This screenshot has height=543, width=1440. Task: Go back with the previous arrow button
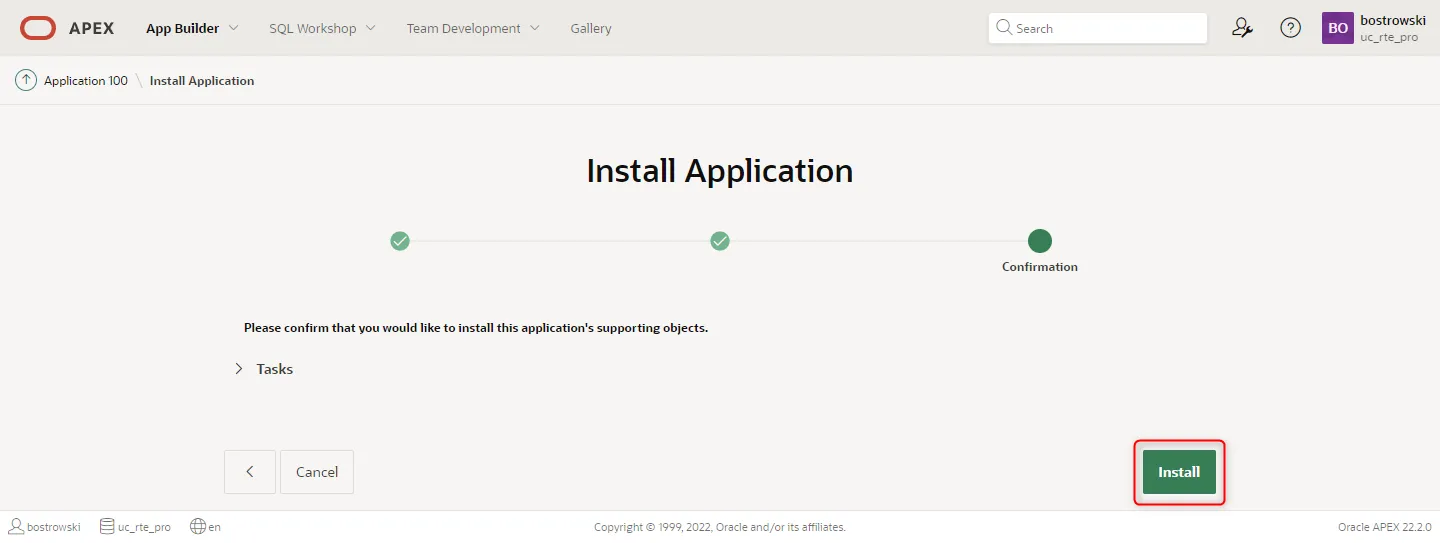click(250, 472)
